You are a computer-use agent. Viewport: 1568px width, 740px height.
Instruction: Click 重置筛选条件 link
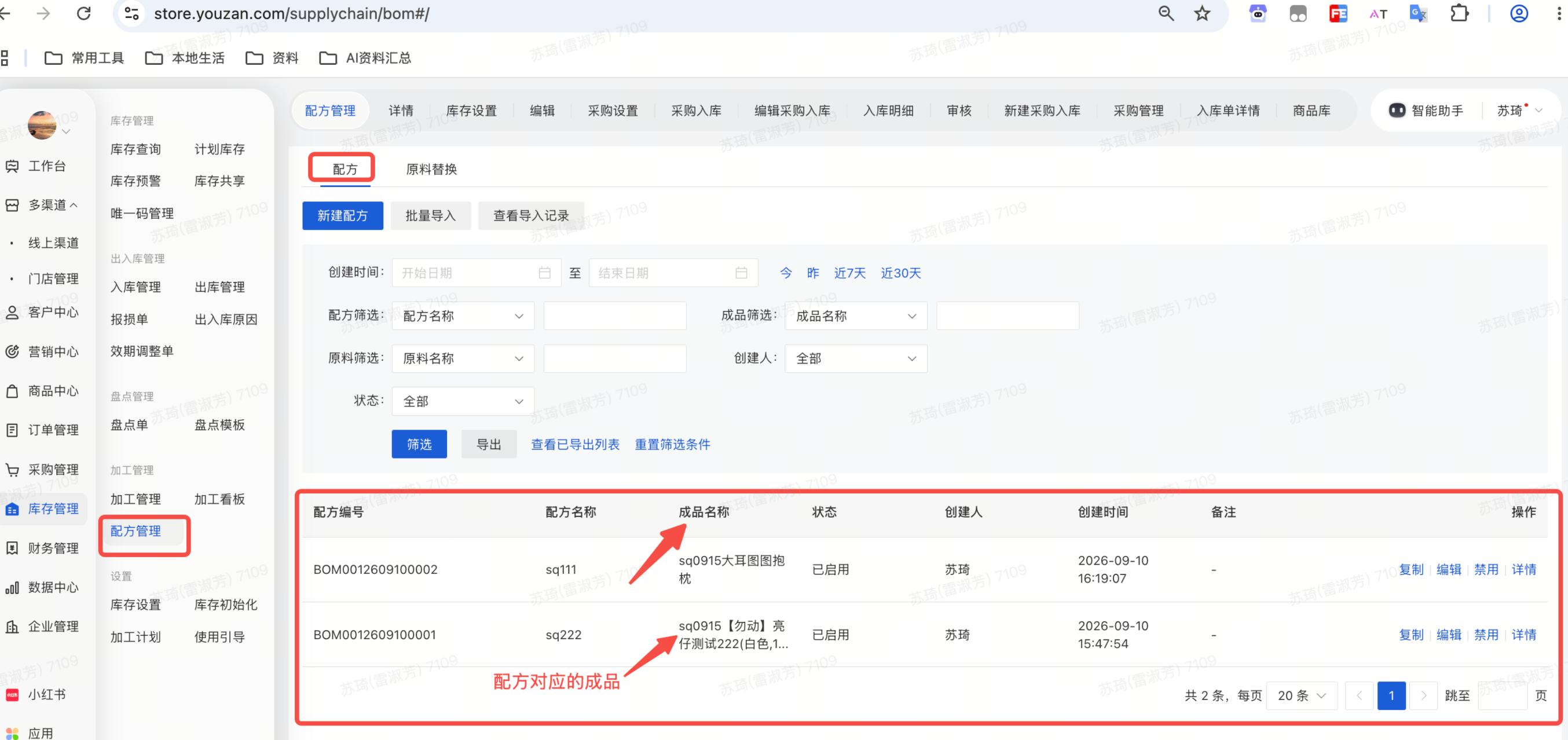click(x=673, y=444)
